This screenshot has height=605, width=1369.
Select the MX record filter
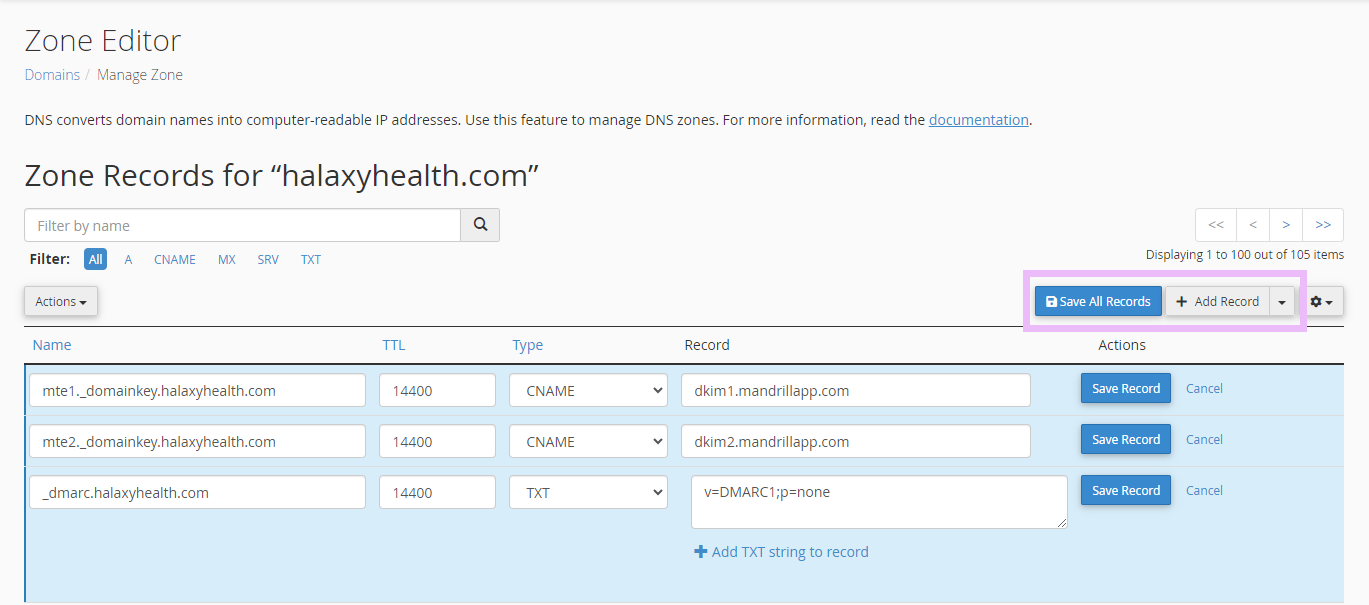[x=227, y=259]
